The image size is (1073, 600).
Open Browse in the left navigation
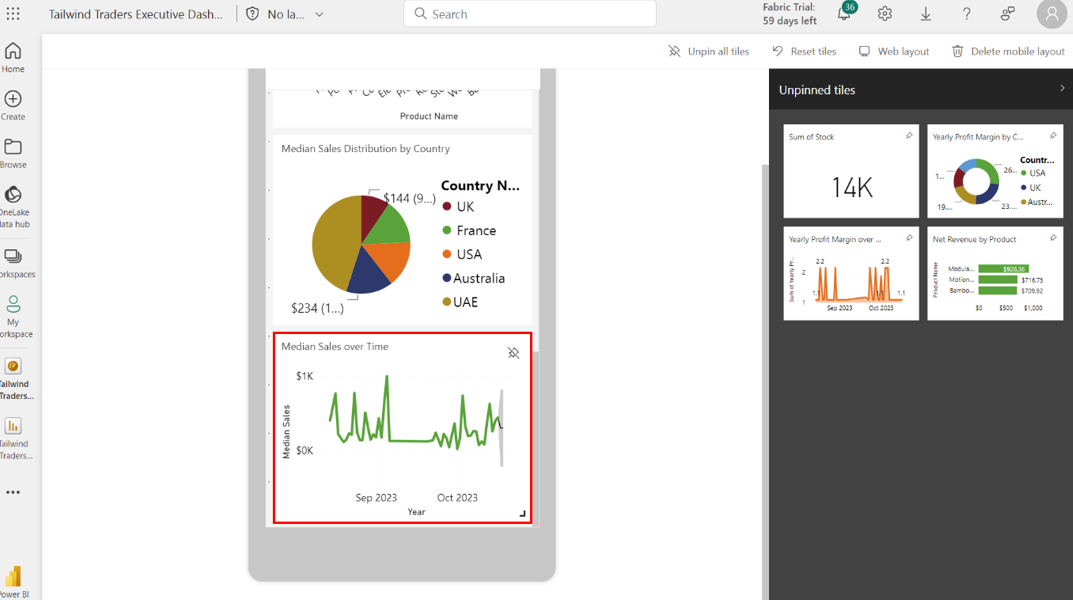point(13,153)
